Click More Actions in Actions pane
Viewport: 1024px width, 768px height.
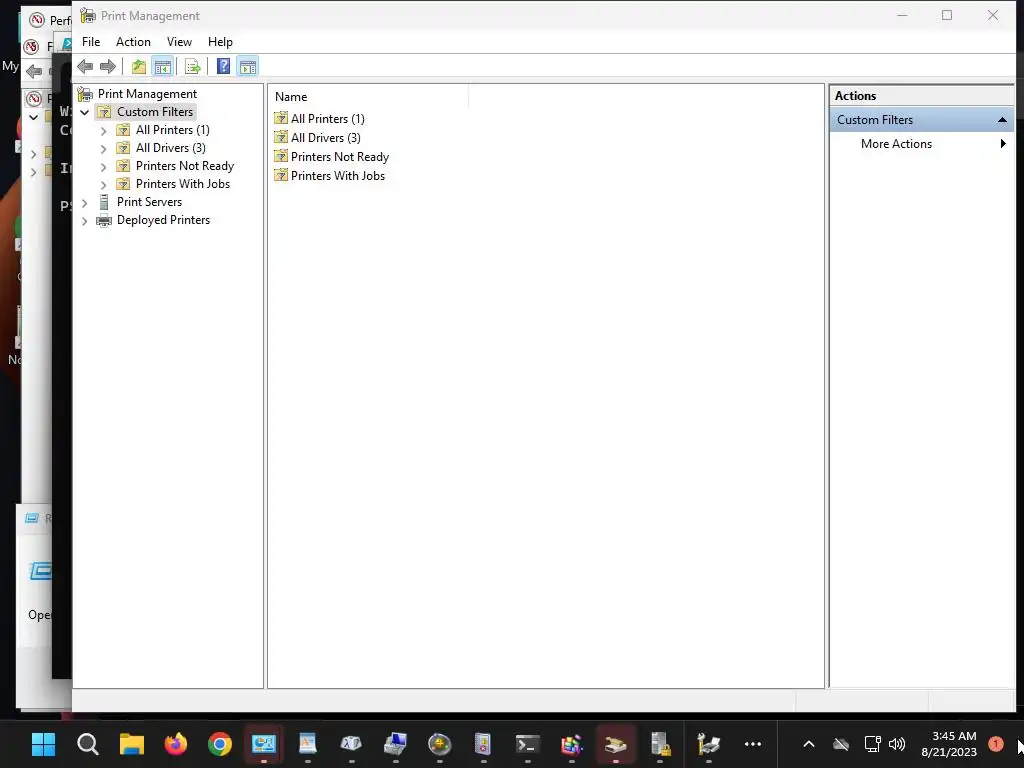click(896, 144)
